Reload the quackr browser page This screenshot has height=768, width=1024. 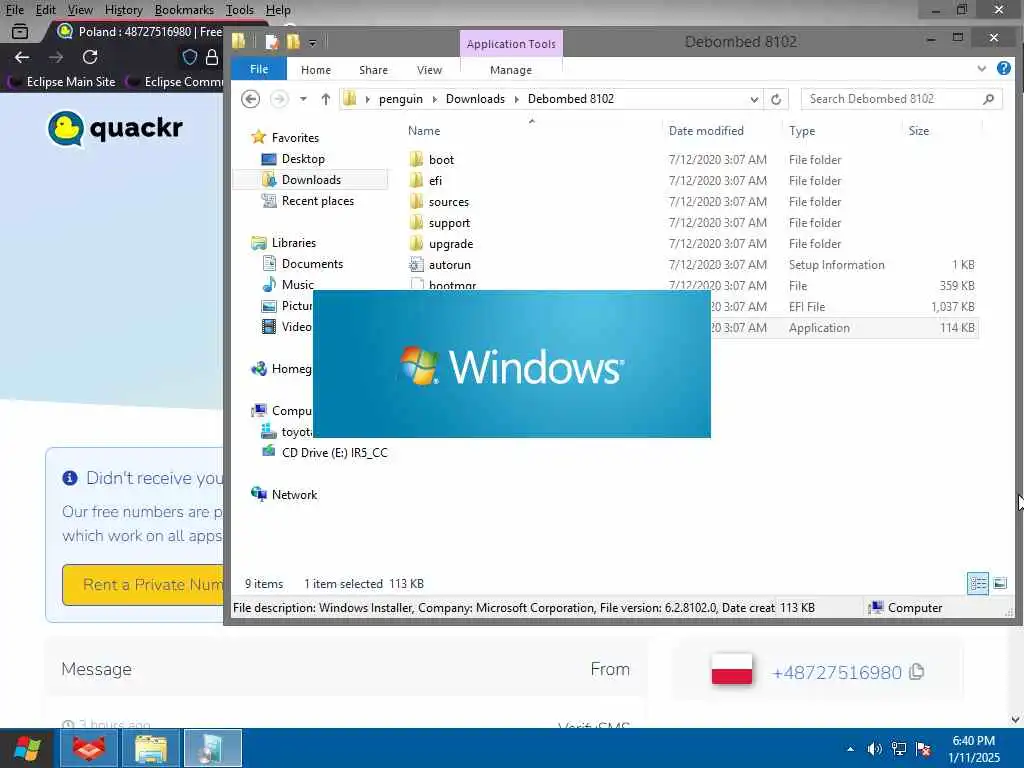pos(90,57)
